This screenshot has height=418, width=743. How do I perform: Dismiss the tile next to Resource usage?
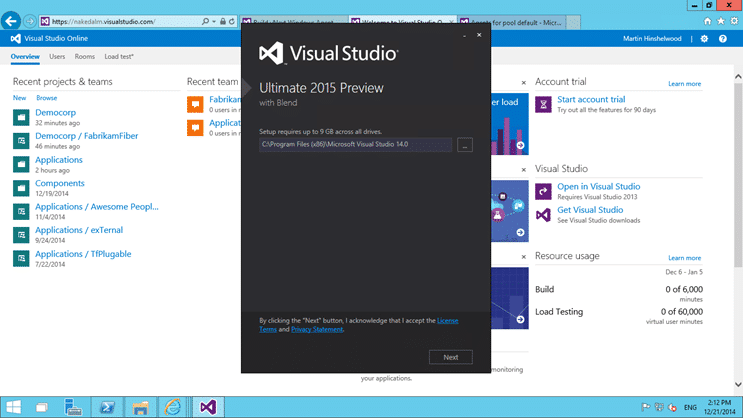click(524, 257)
